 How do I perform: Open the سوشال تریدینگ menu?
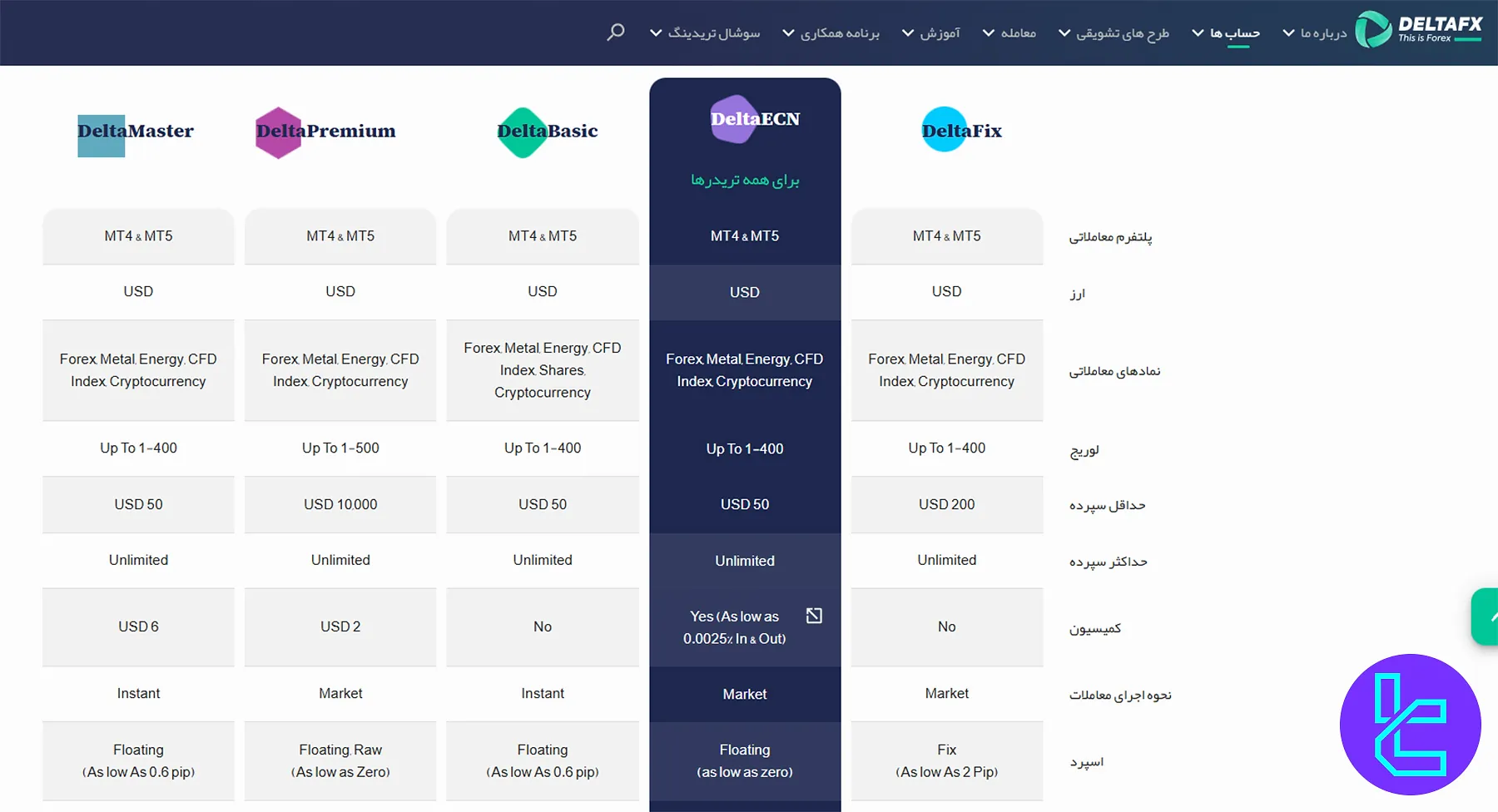(x=705, y=33)
